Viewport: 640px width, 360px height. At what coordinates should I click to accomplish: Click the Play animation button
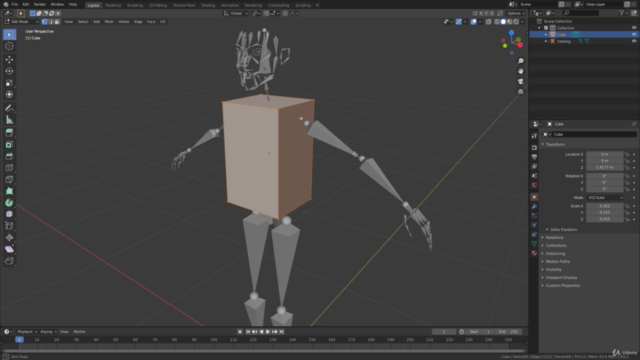(x=268, y=332)
